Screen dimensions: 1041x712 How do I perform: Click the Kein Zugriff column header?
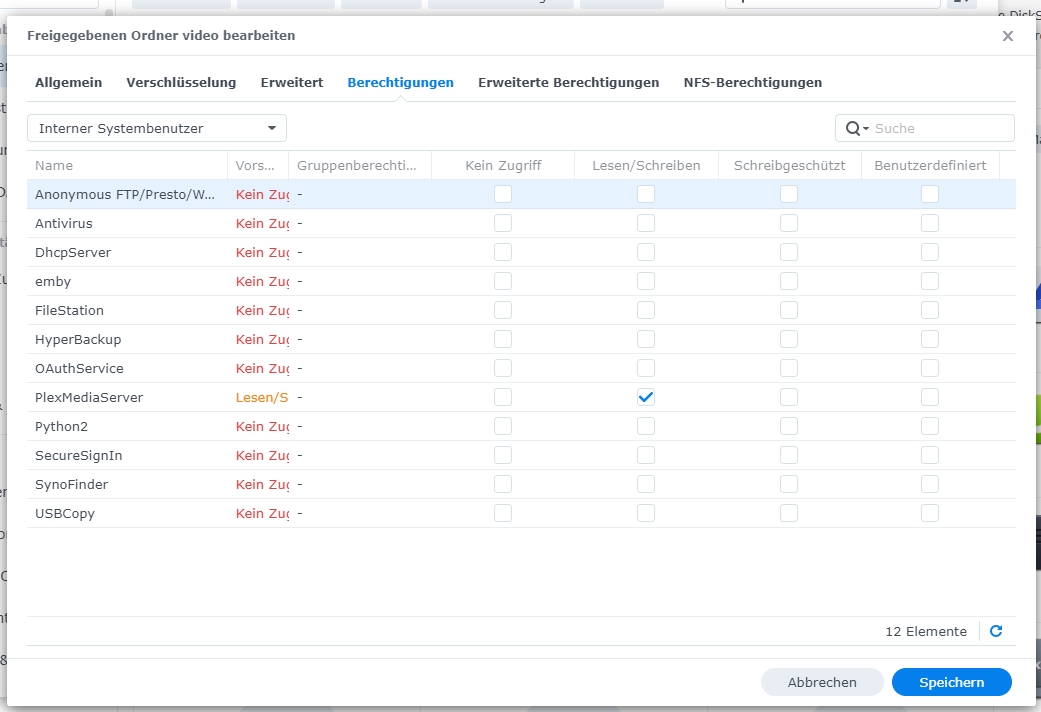coord(503,165)
